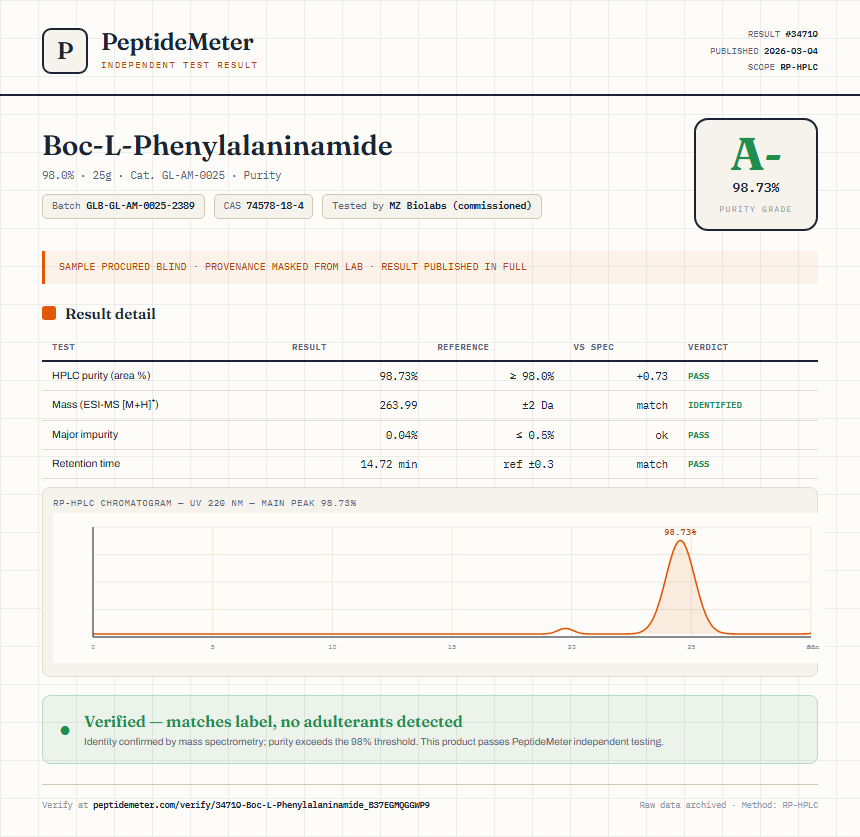Click the ≥ 98.0% reference cell
860x837 pixels.
pos(531,376)
